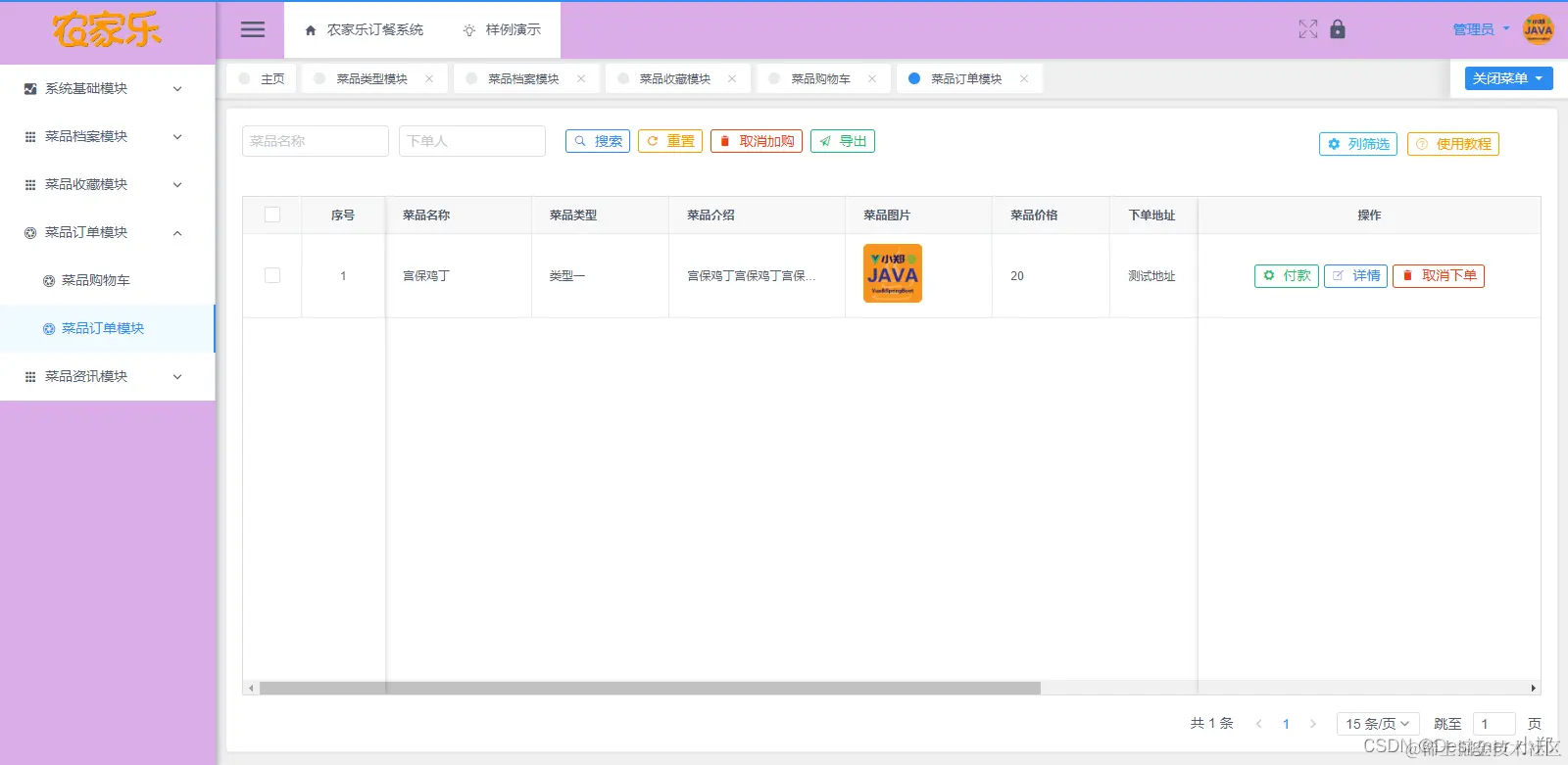Close the 菜品收藏模块 tab
This screenshot has height=765, width=1568.
732,78
